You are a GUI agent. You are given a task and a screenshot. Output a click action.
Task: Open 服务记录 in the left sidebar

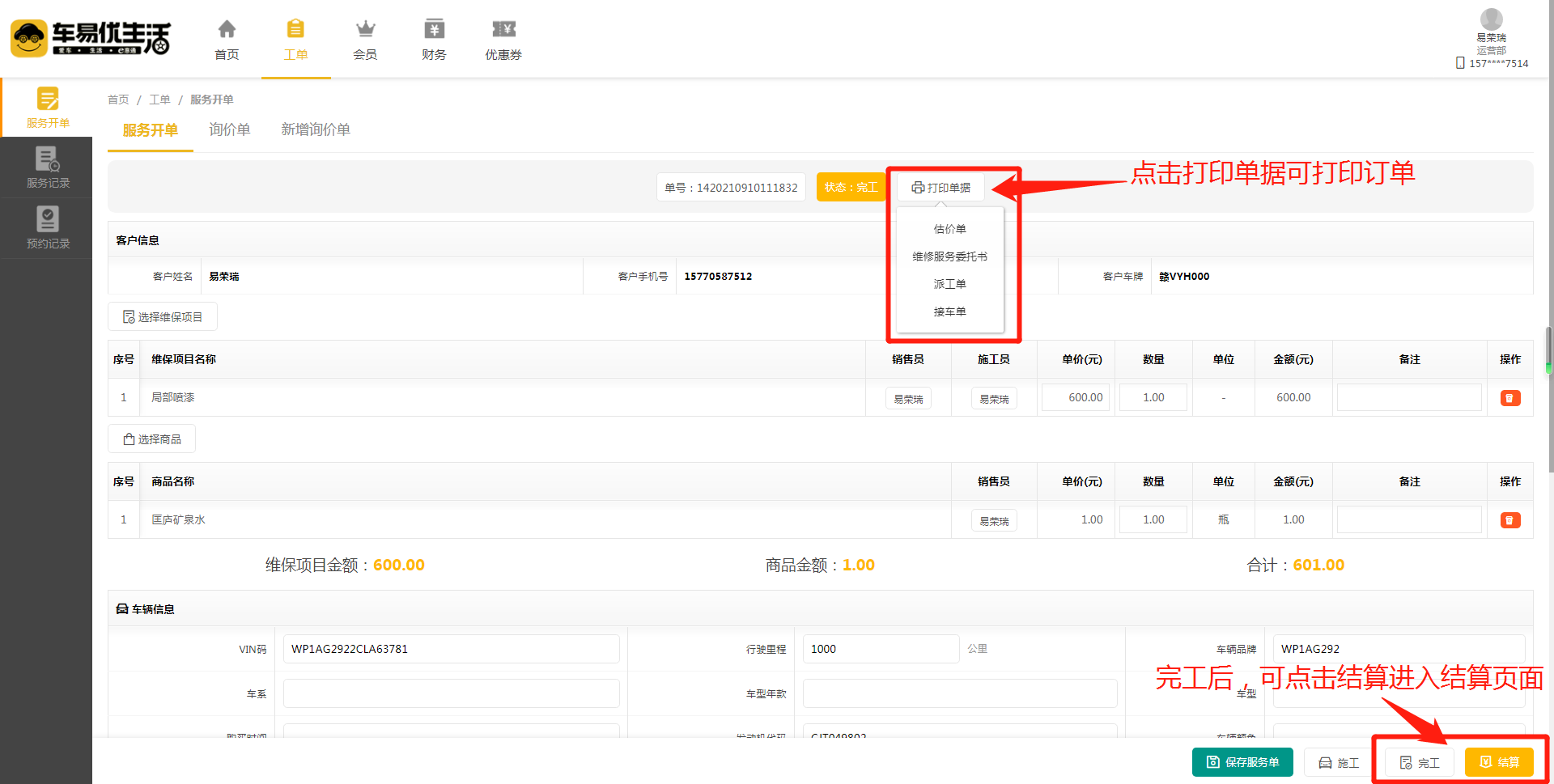click(47, 167)
